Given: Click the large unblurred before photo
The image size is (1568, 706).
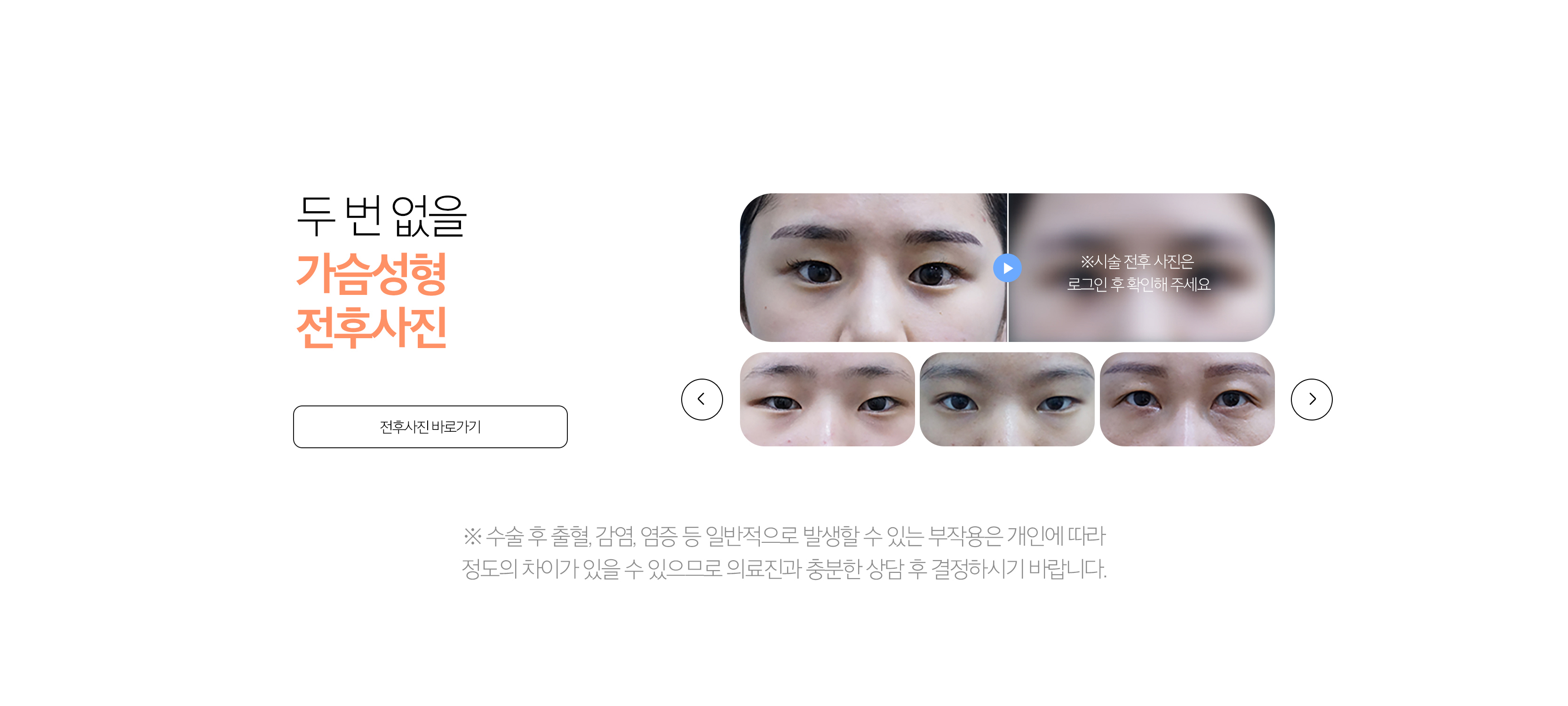Looking at the screenshot, I should click(874, 268).
